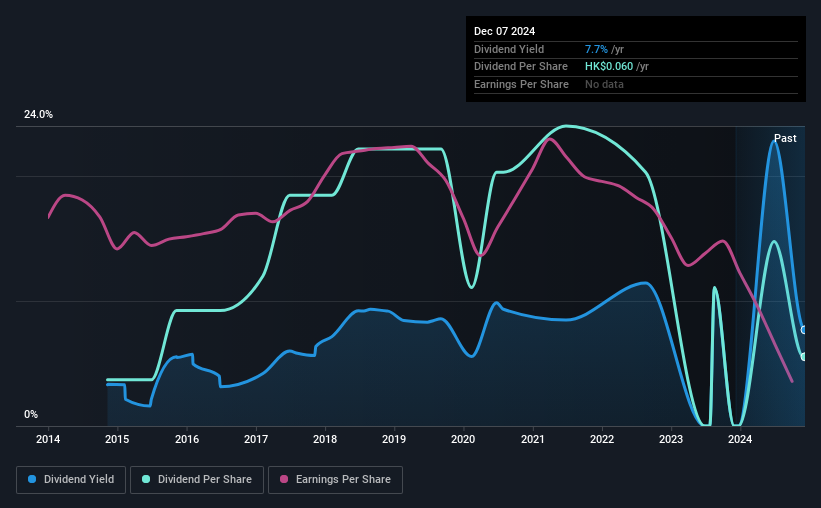Viewport: 821px width, 508px height.
Task: Click the teal Dividend Per Share legend dot
Action: [x=146, y=479]
